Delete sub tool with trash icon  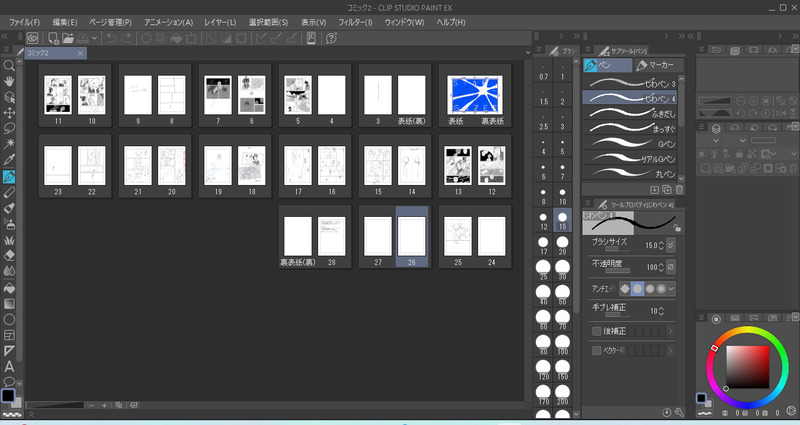point(679,190)
